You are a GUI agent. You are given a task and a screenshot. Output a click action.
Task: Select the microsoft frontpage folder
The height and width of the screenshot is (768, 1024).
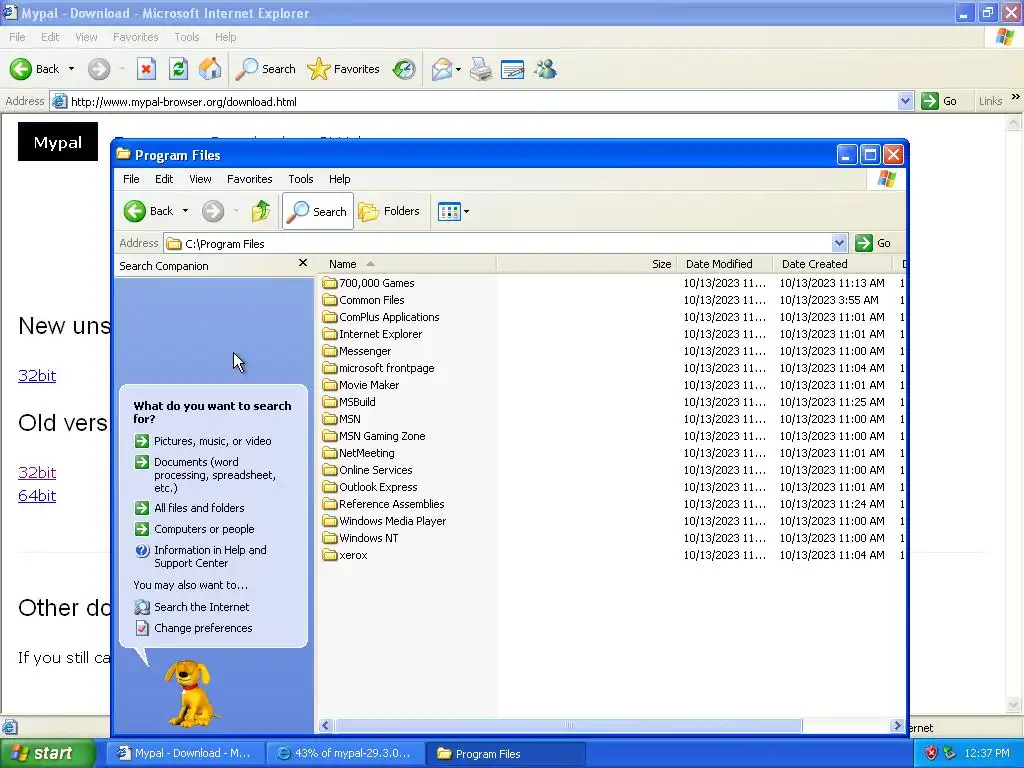(379, 368)
